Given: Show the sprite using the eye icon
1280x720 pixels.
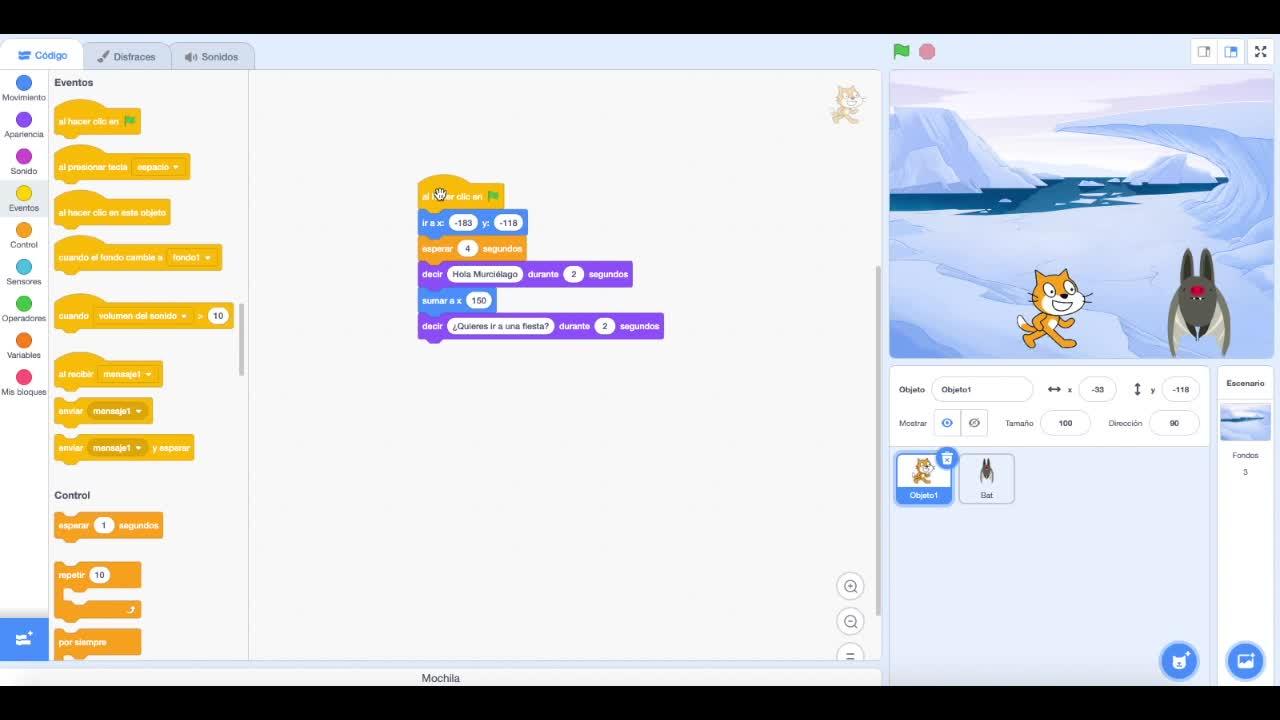Looking at the screenshot, I should [947, 423].
